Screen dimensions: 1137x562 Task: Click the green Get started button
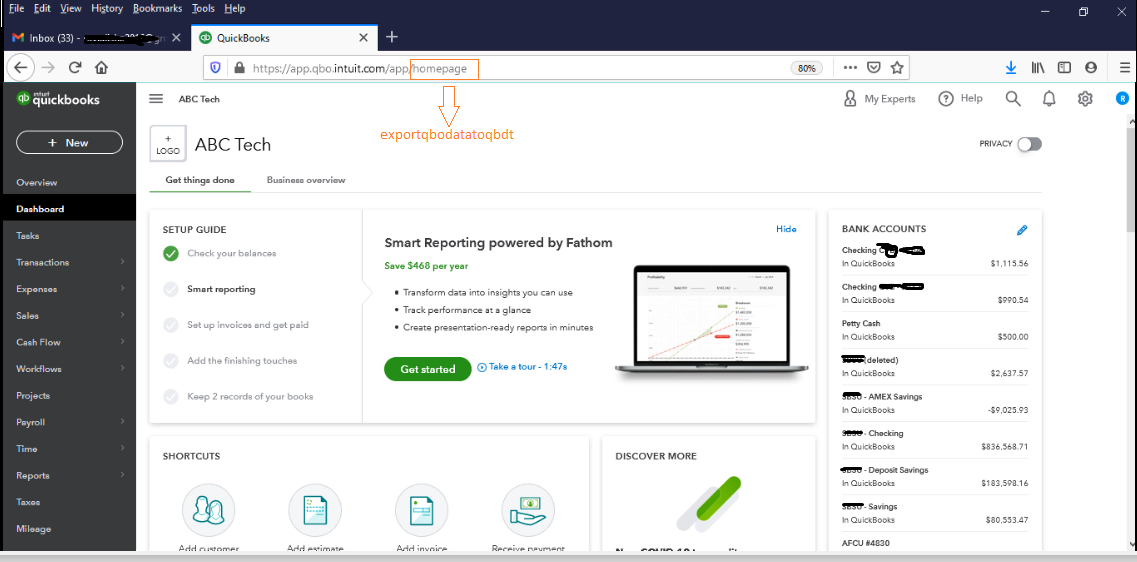tap(428, 369)
